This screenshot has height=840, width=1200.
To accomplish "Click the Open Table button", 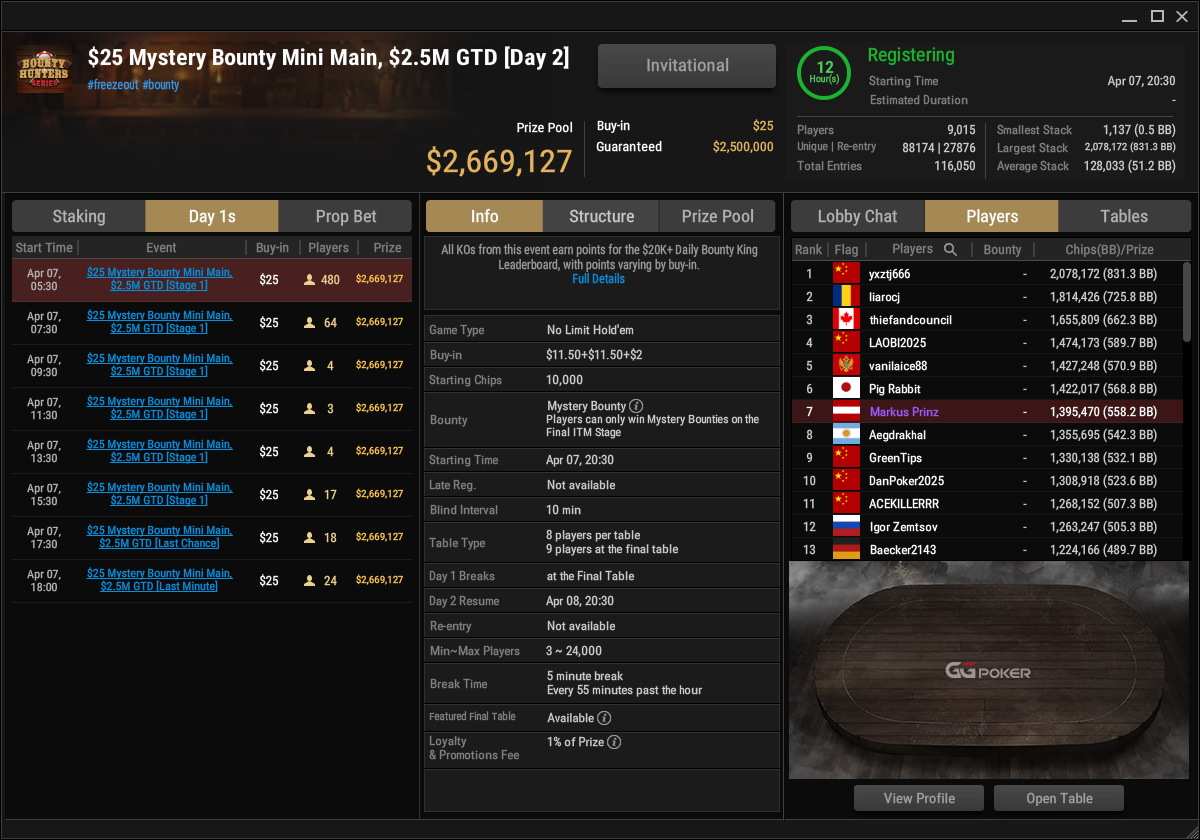I will tap(1059, 798).
